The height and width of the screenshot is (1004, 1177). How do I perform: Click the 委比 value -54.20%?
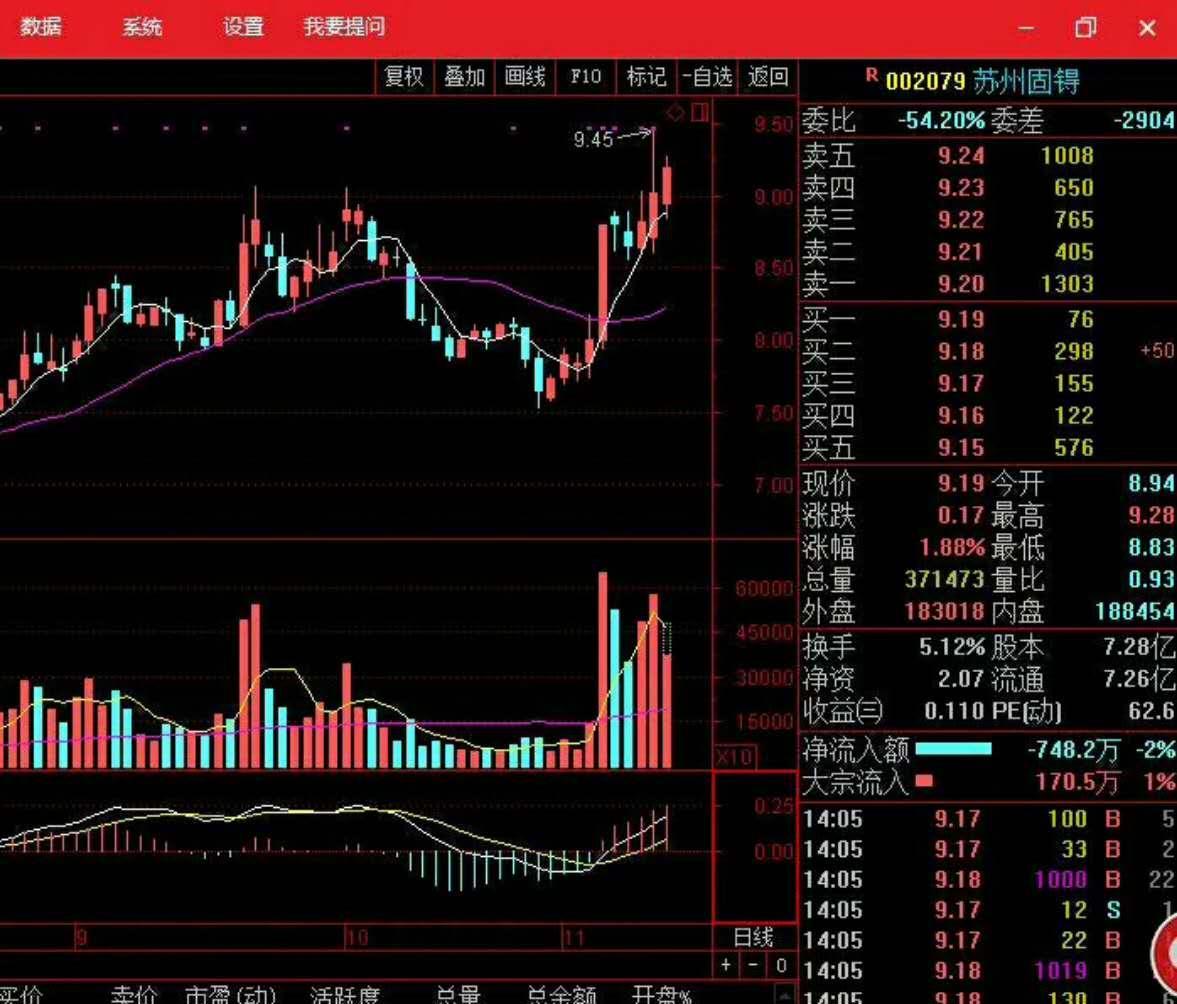(x=941, y=120)
